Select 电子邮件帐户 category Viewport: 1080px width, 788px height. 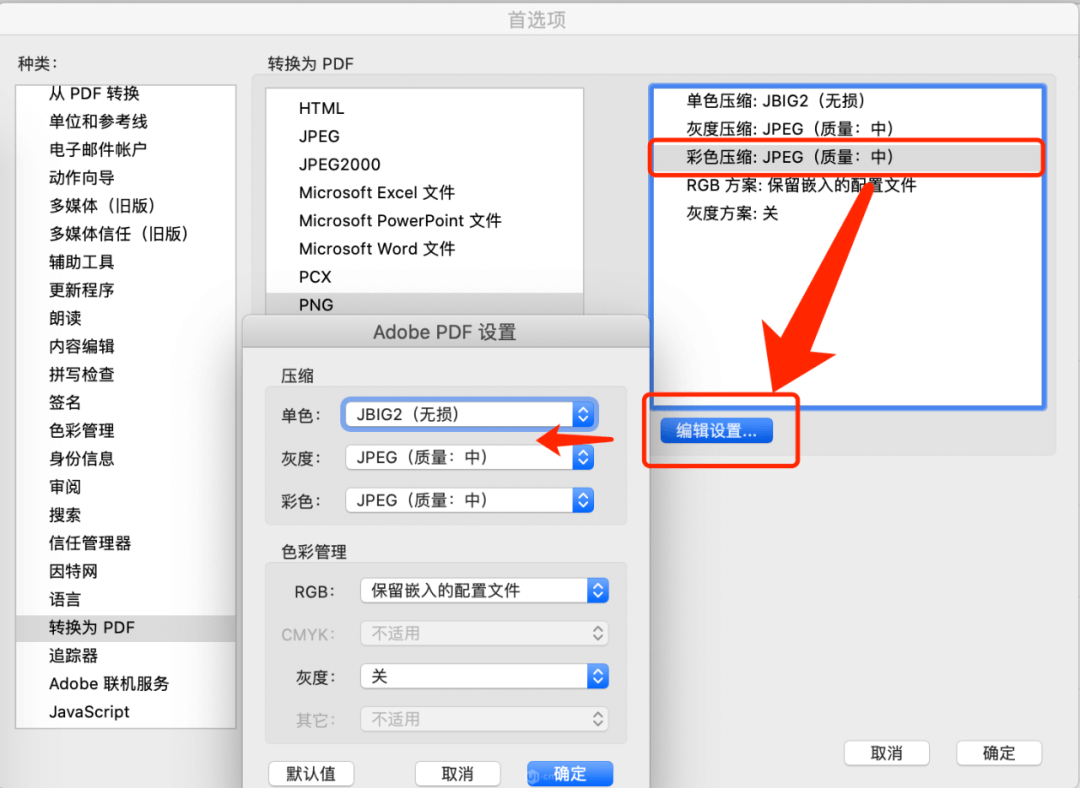click(x=126, y=149)
